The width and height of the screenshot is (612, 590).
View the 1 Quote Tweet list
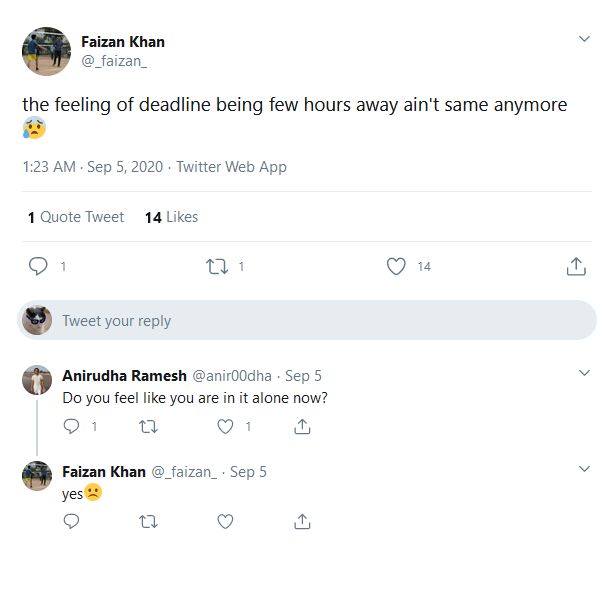tap(76, 217)
